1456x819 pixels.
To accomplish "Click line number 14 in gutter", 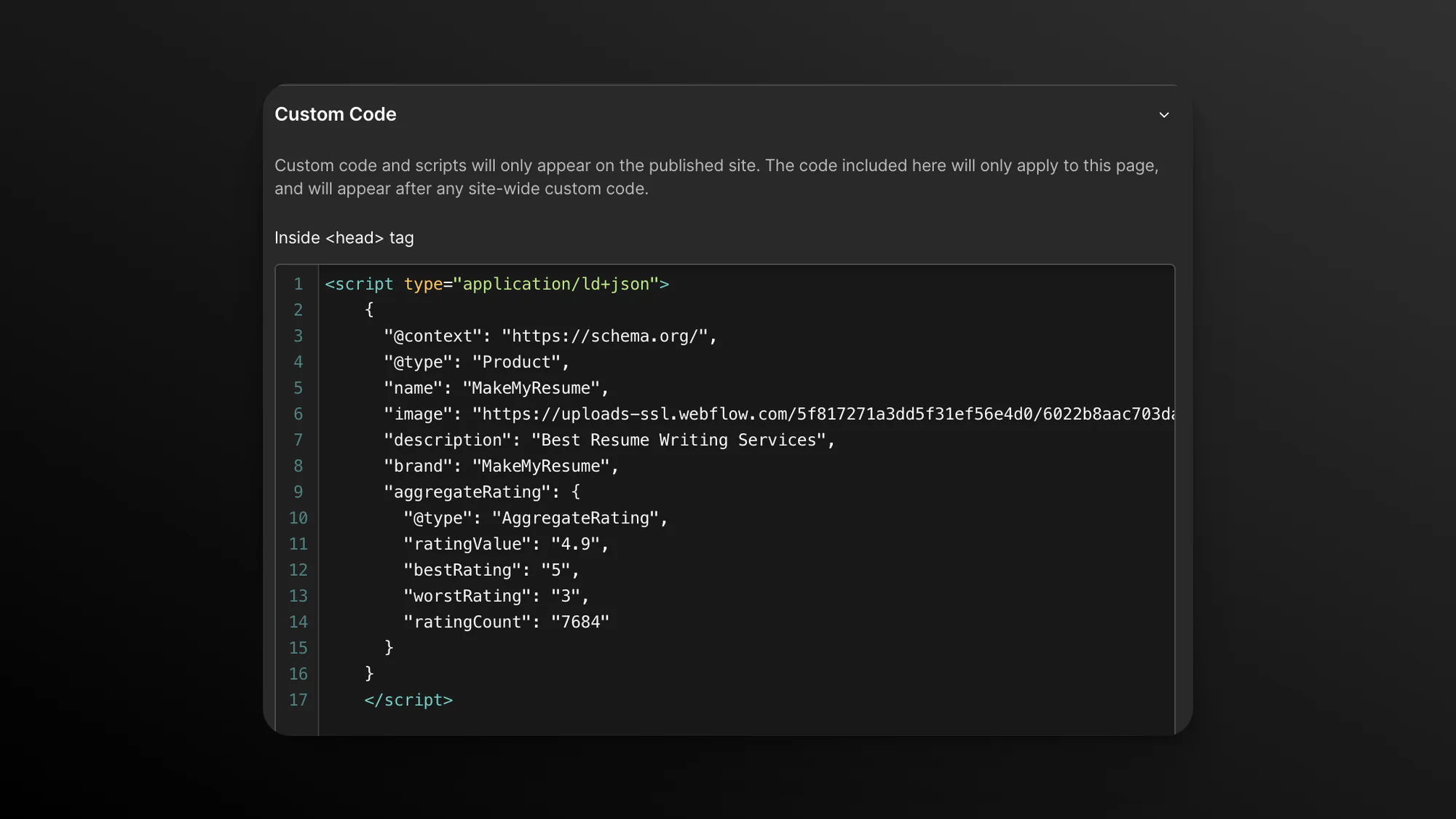I will (298, 622).
